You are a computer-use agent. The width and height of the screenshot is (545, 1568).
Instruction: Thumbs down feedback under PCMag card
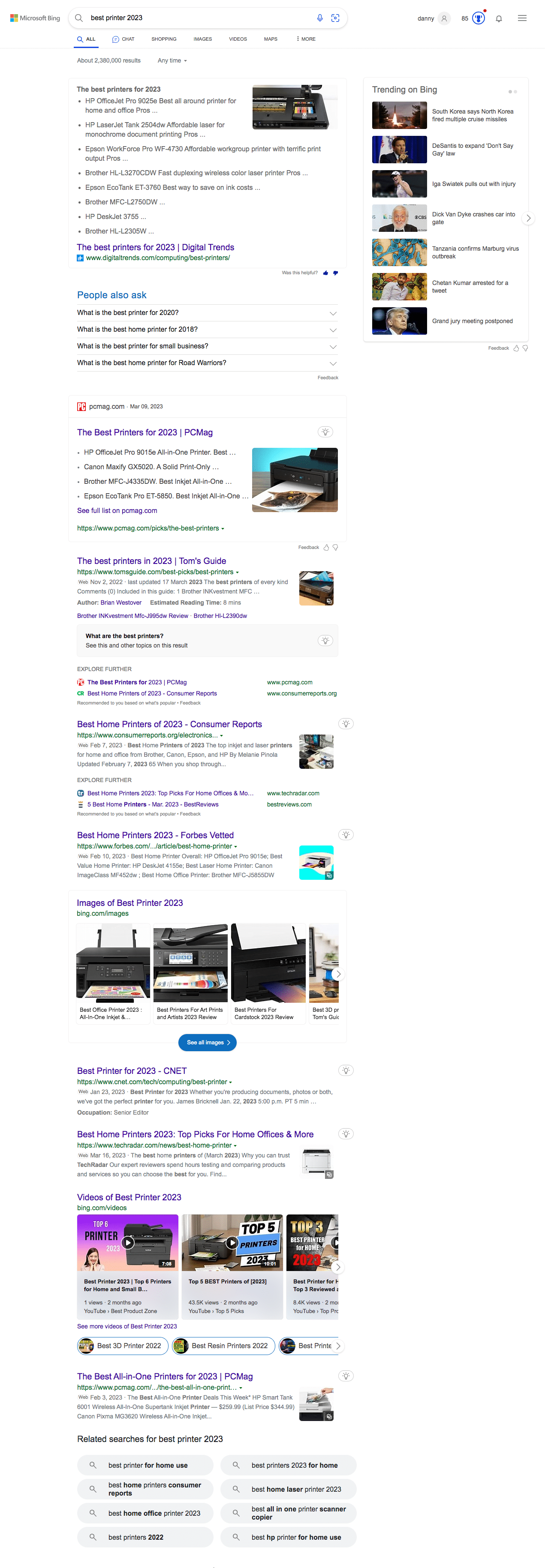click(335, 547)
